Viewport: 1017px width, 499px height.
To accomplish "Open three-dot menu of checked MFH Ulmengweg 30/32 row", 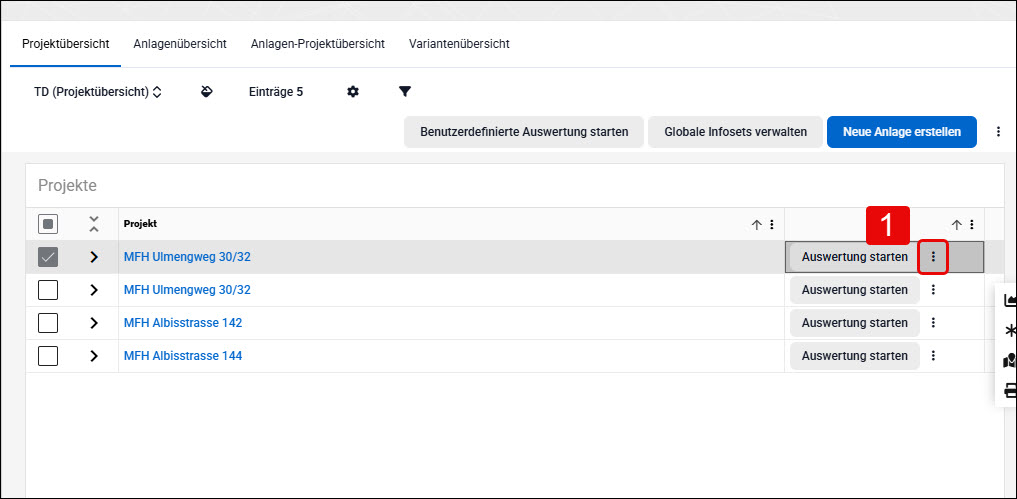I will coord(933,257).
